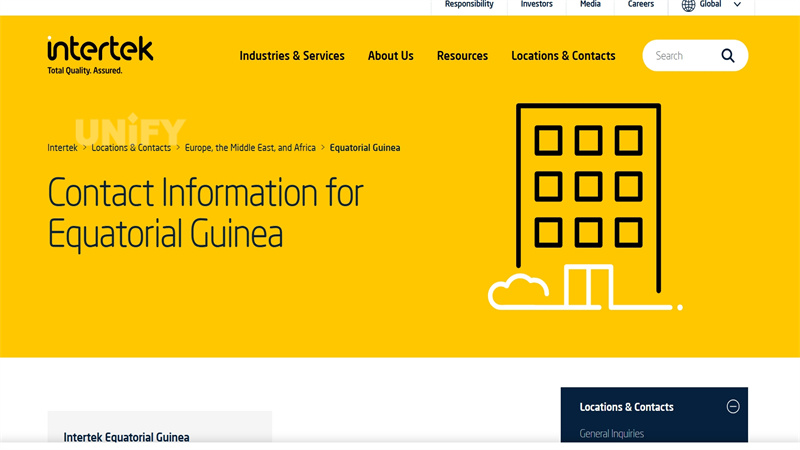Click the Contact Information for Equatorial Guinea heading

206,213
